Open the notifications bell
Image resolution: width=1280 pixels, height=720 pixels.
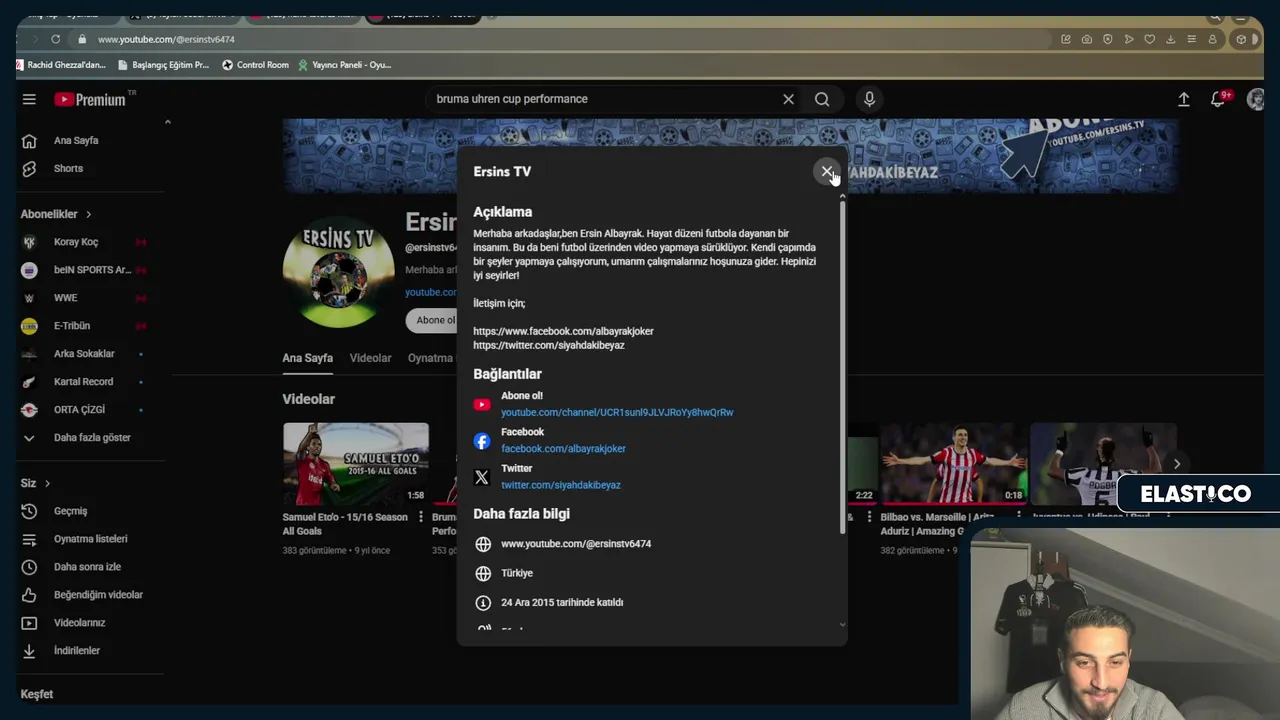(x=1218, y=99)
